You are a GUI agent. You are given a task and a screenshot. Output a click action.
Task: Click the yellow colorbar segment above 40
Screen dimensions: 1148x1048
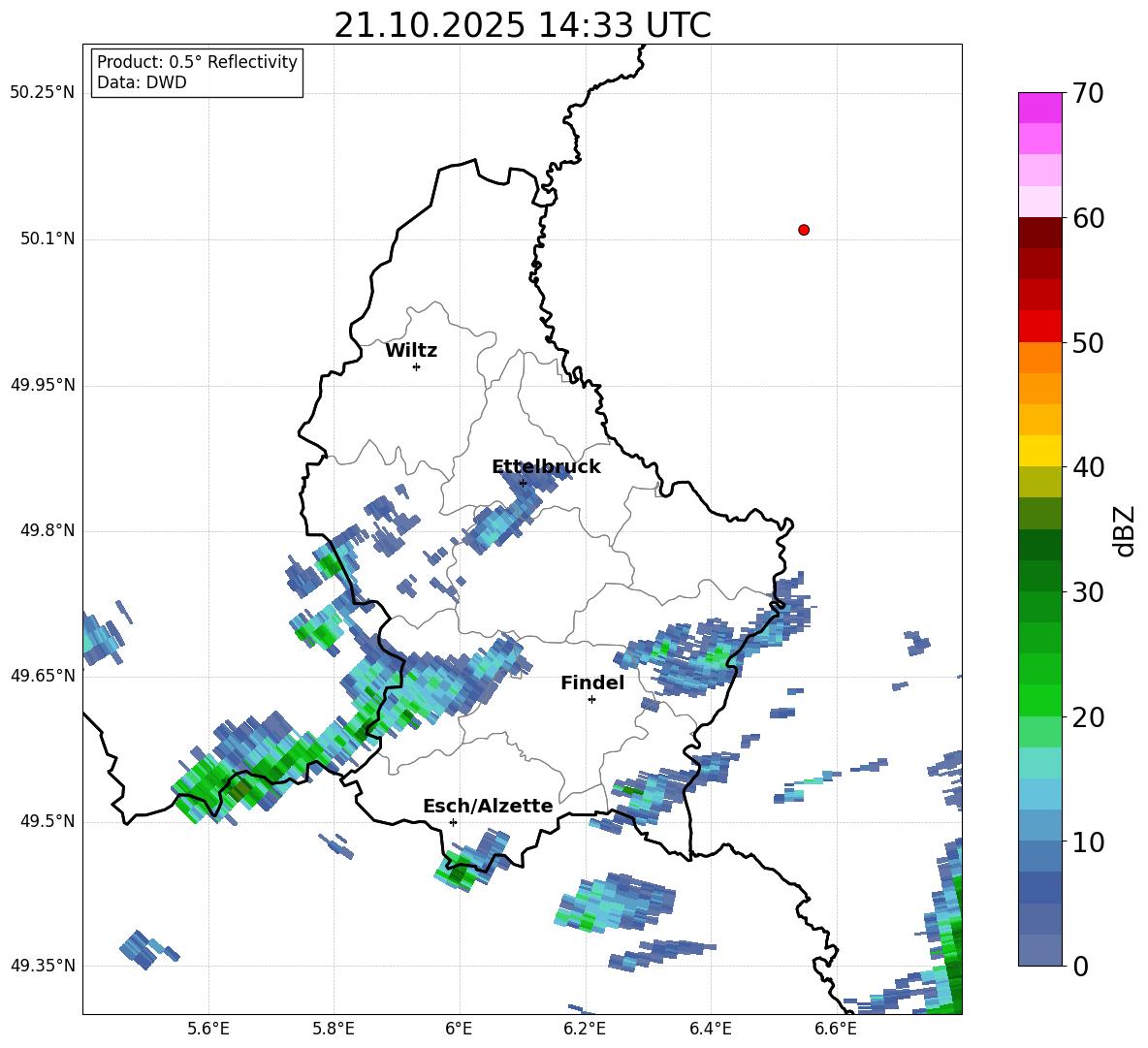click(1039, 451)
